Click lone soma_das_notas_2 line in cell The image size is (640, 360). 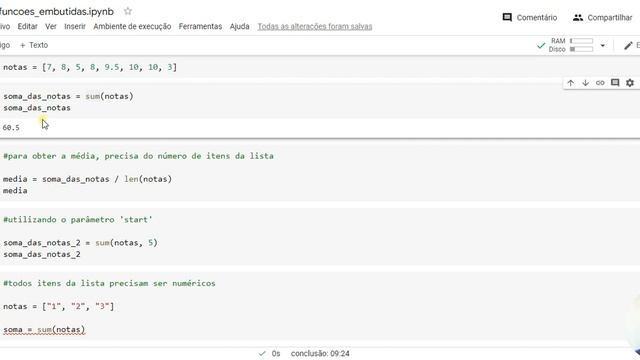42,254
